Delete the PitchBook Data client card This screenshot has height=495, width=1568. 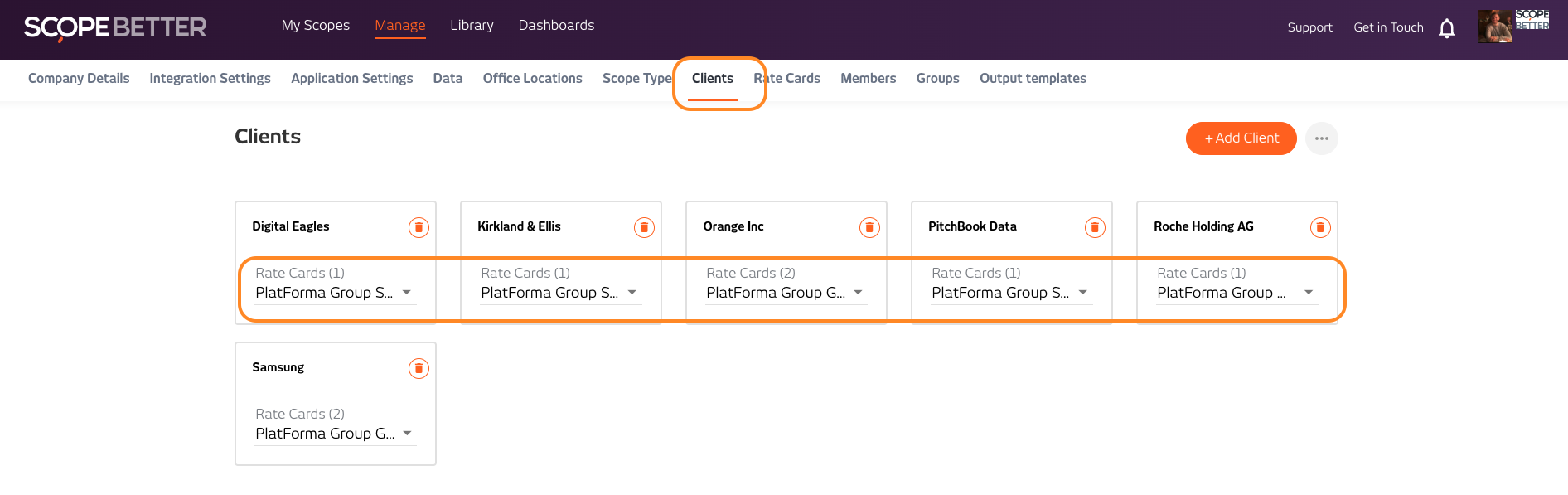click(1095, 227)
